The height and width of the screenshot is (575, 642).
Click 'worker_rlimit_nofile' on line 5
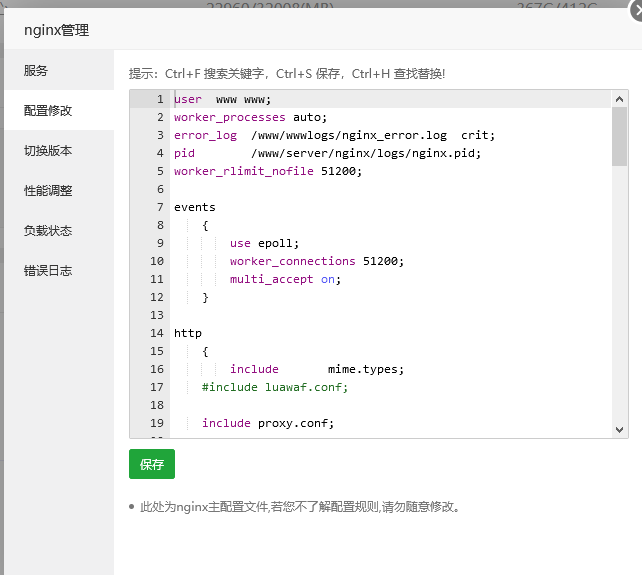244,171
